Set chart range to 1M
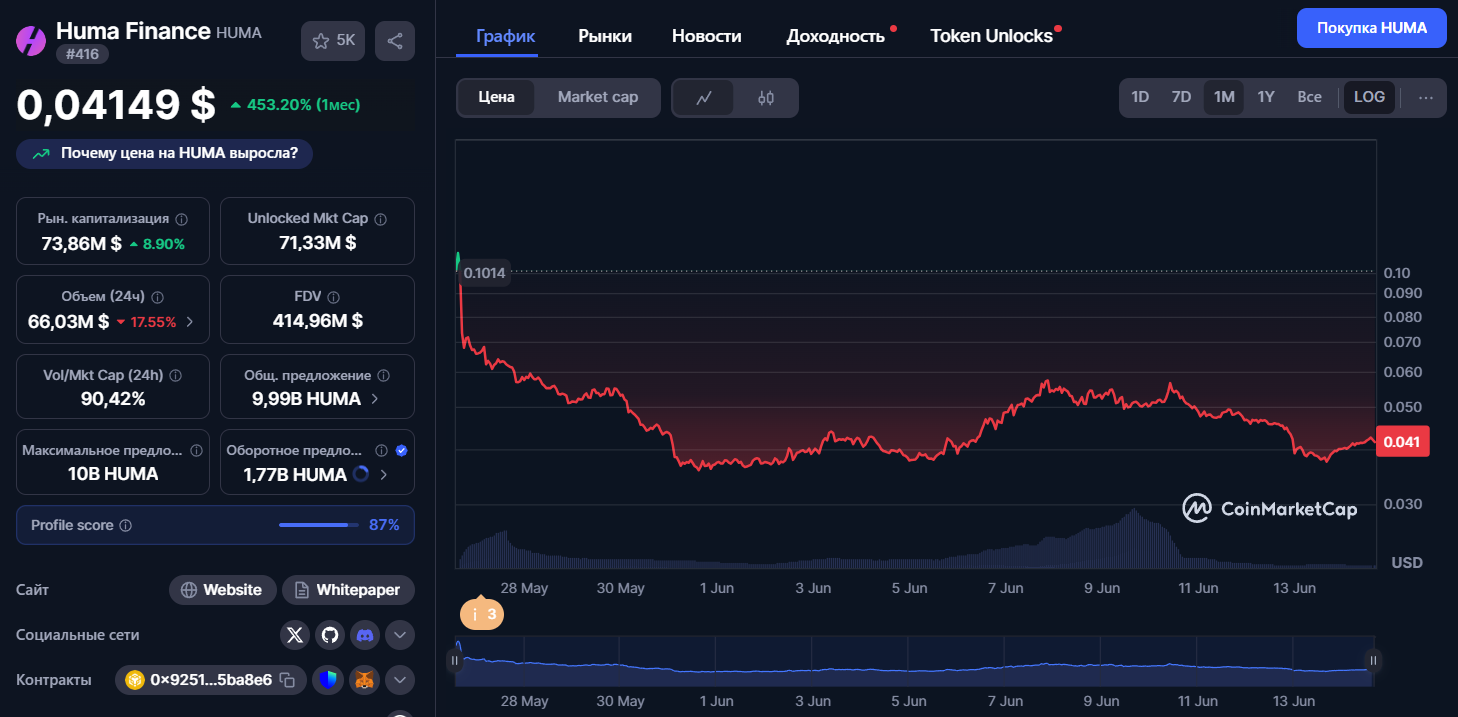This screenshot has height=717, width=1458. point(1224,97)
